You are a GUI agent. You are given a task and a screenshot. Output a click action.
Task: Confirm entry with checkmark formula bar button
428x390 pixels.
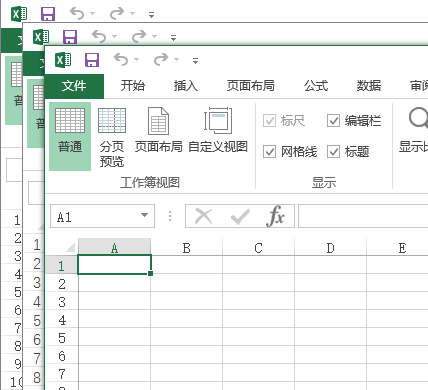(x=240, y=216)
